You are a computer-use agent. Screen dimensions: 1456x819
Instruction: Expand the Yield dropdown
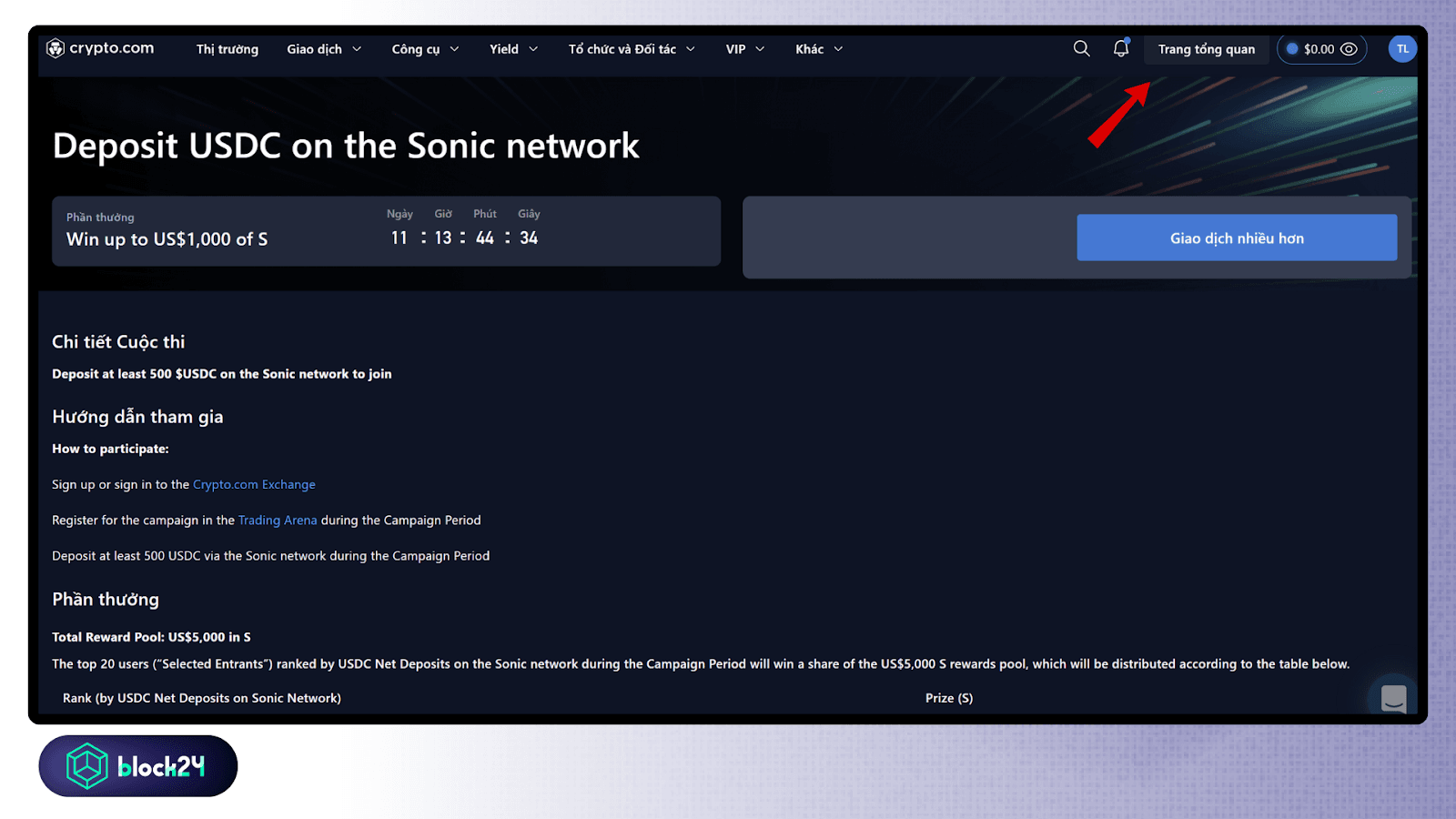(x=513, y=49)
